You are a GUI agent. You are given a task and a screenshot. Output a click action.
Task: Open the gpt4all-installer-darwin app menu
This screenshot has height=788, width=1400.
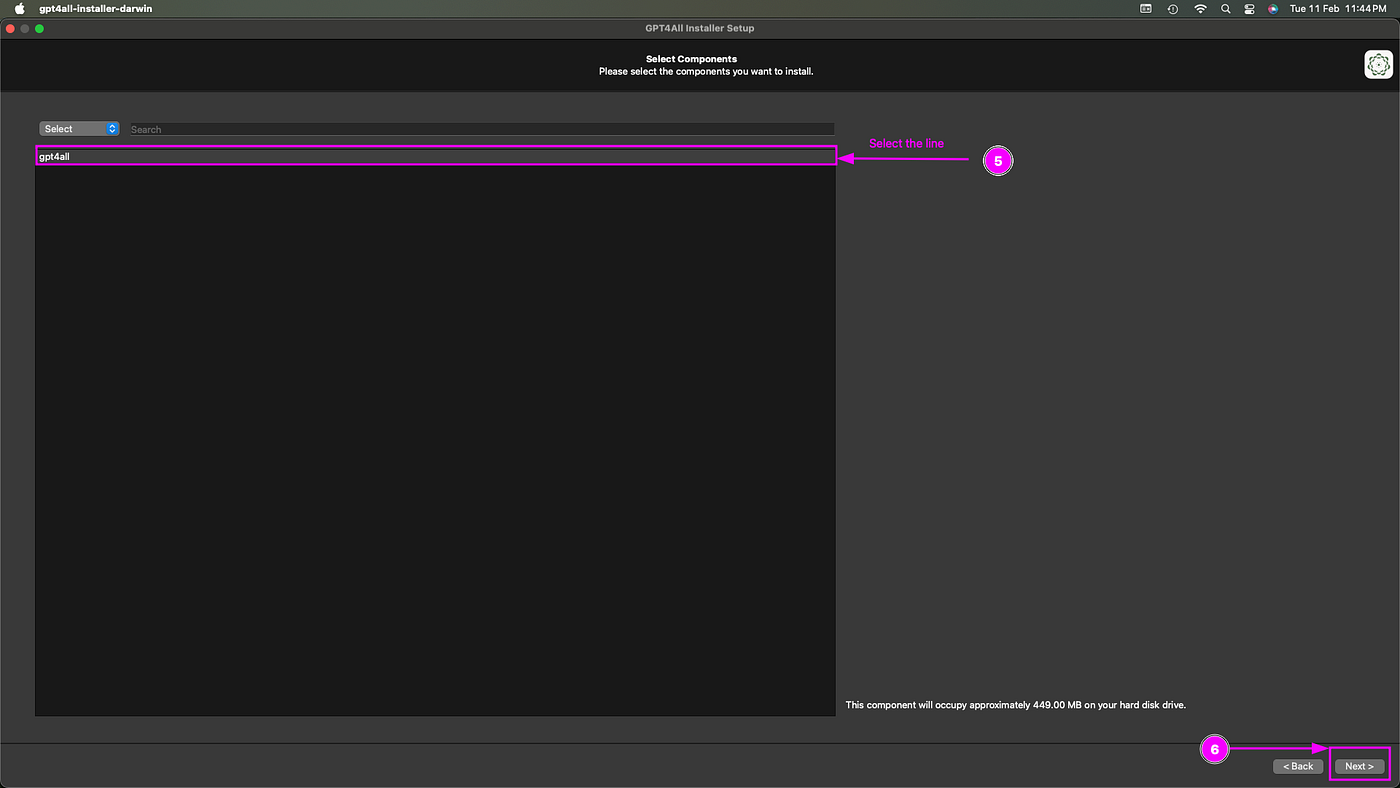coord(96,8)
